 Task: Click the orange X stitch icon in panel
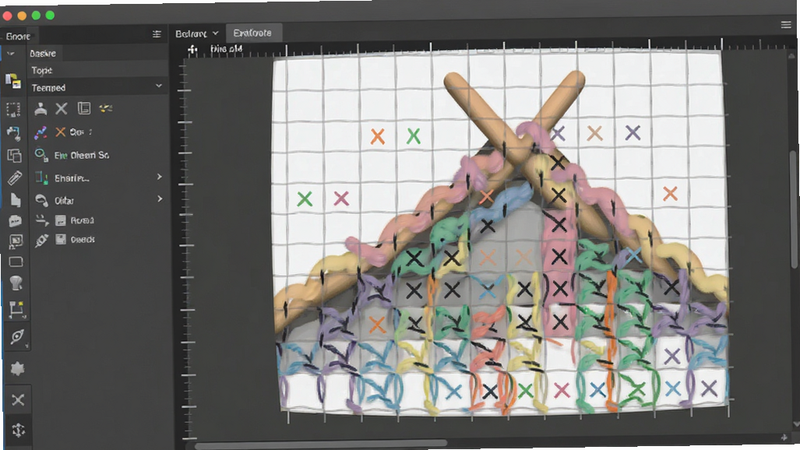click(60, 132)
